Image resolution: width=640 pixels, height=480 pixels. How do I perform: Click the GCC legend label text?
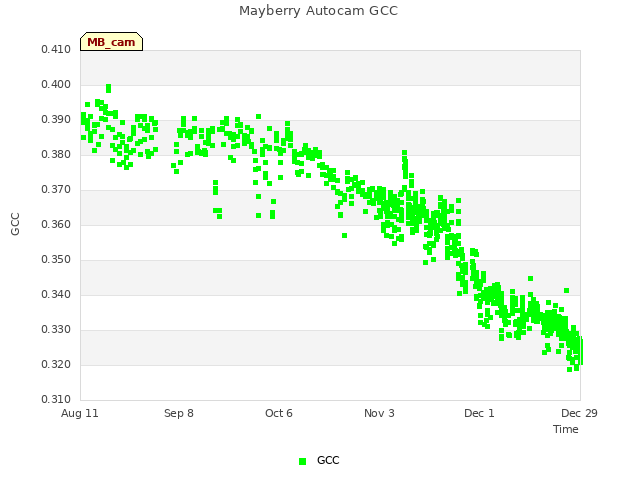[x=328, y=460]
